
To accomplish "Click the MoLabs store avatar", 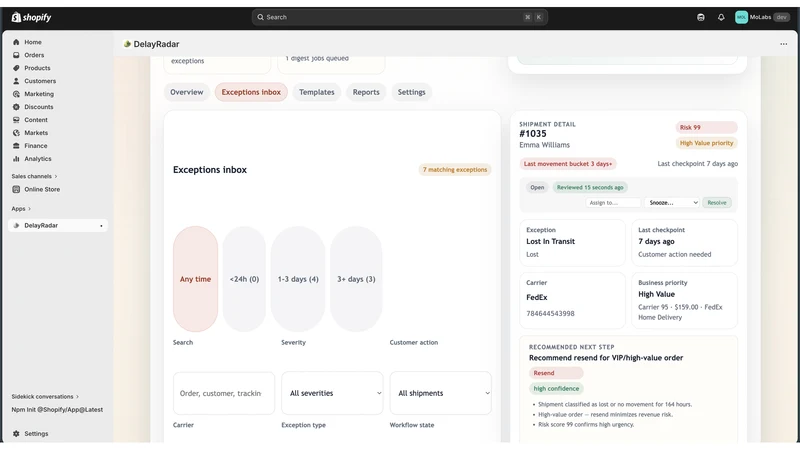I will 741,17.
